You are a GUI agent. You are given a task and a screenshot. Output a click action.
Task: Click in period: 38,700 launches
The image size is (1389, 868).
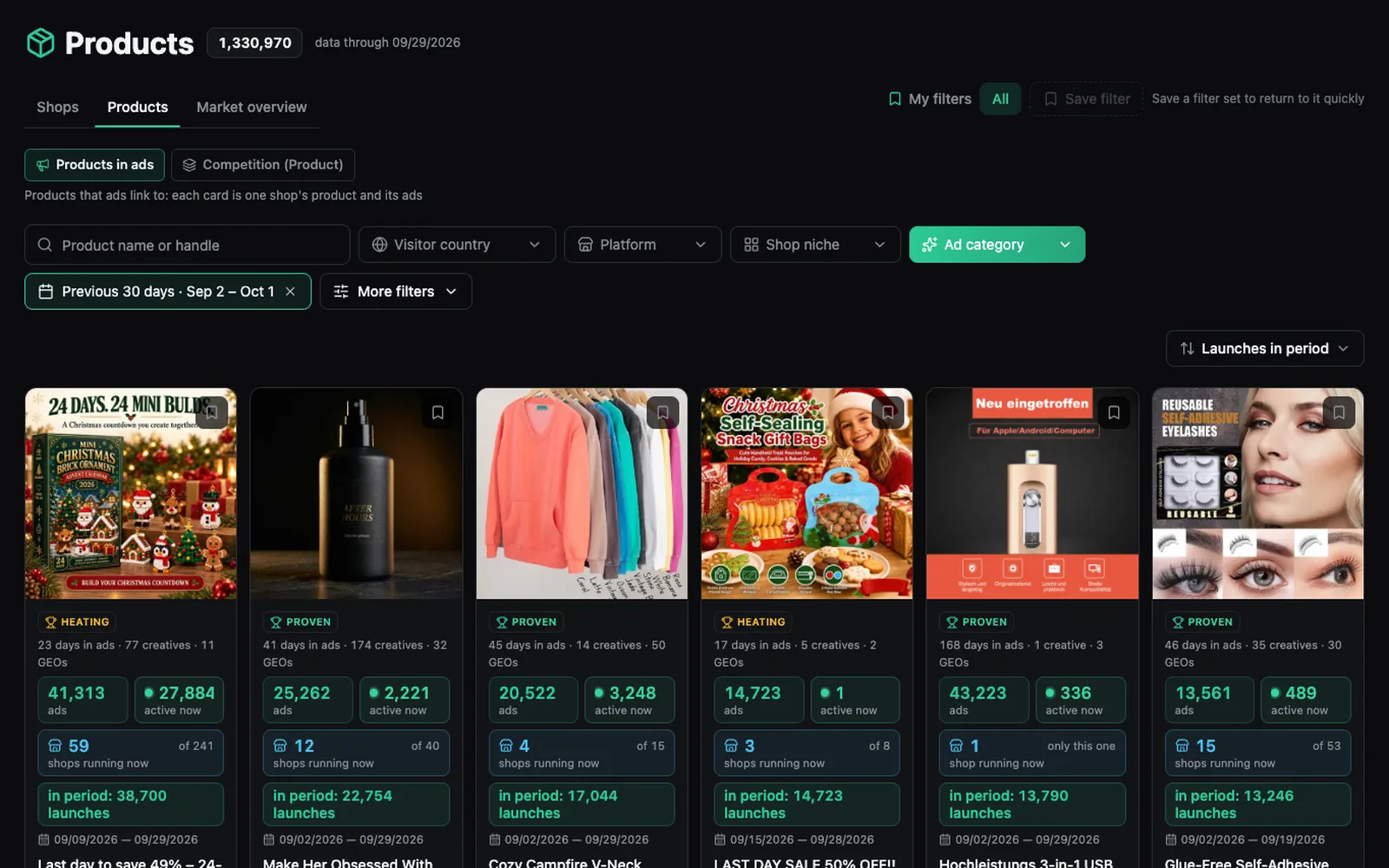tap(130, 805)
